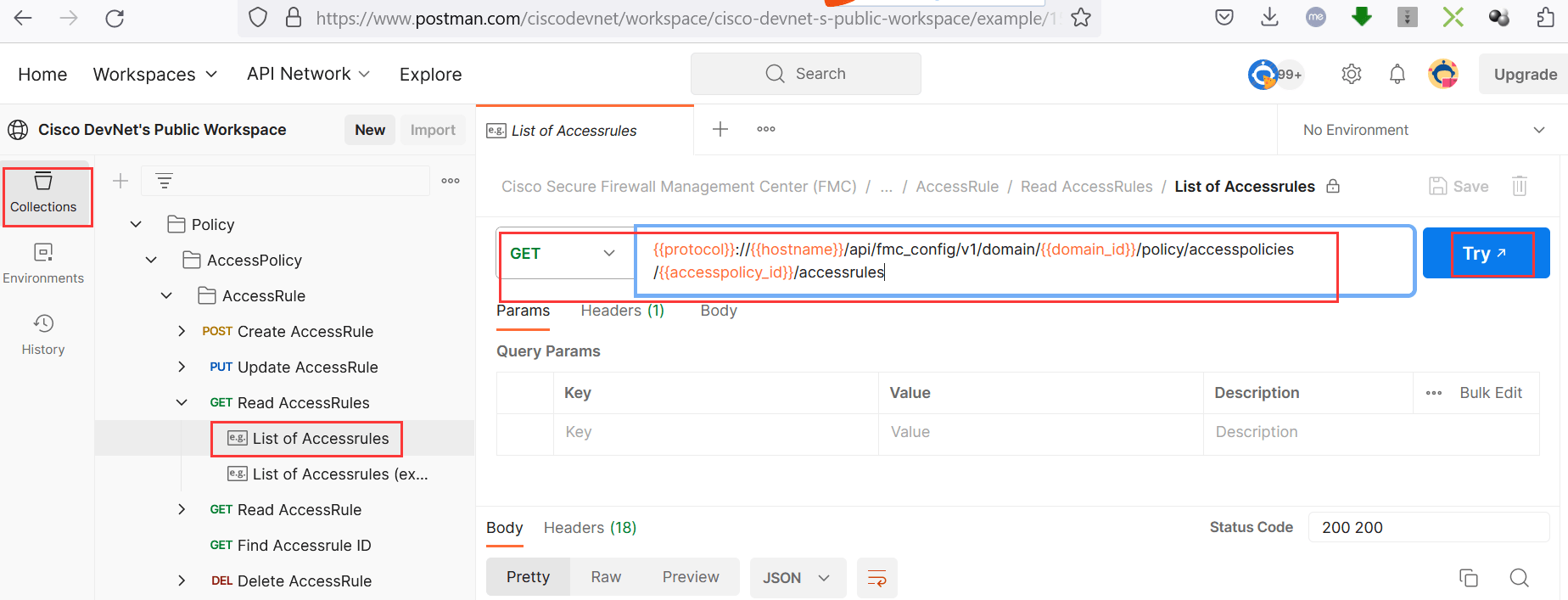
Task: Collapse GET Read AccessRules request
Action: click(182, 402)
